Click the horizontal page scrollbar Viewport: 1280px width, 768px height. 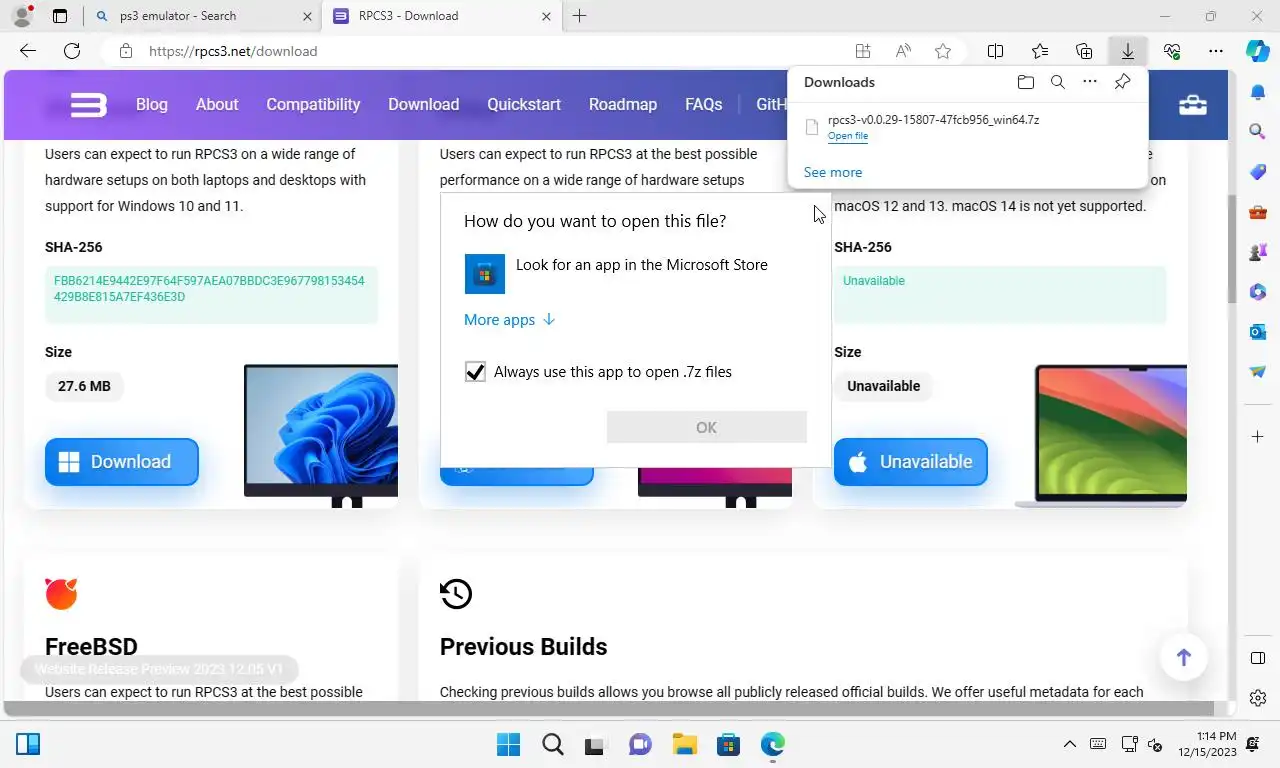(609, 709)
